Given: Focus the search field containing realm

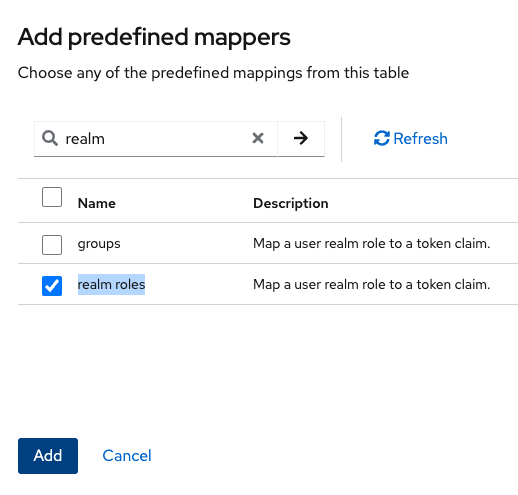Looking at the screenshot, I should (156, 139).
